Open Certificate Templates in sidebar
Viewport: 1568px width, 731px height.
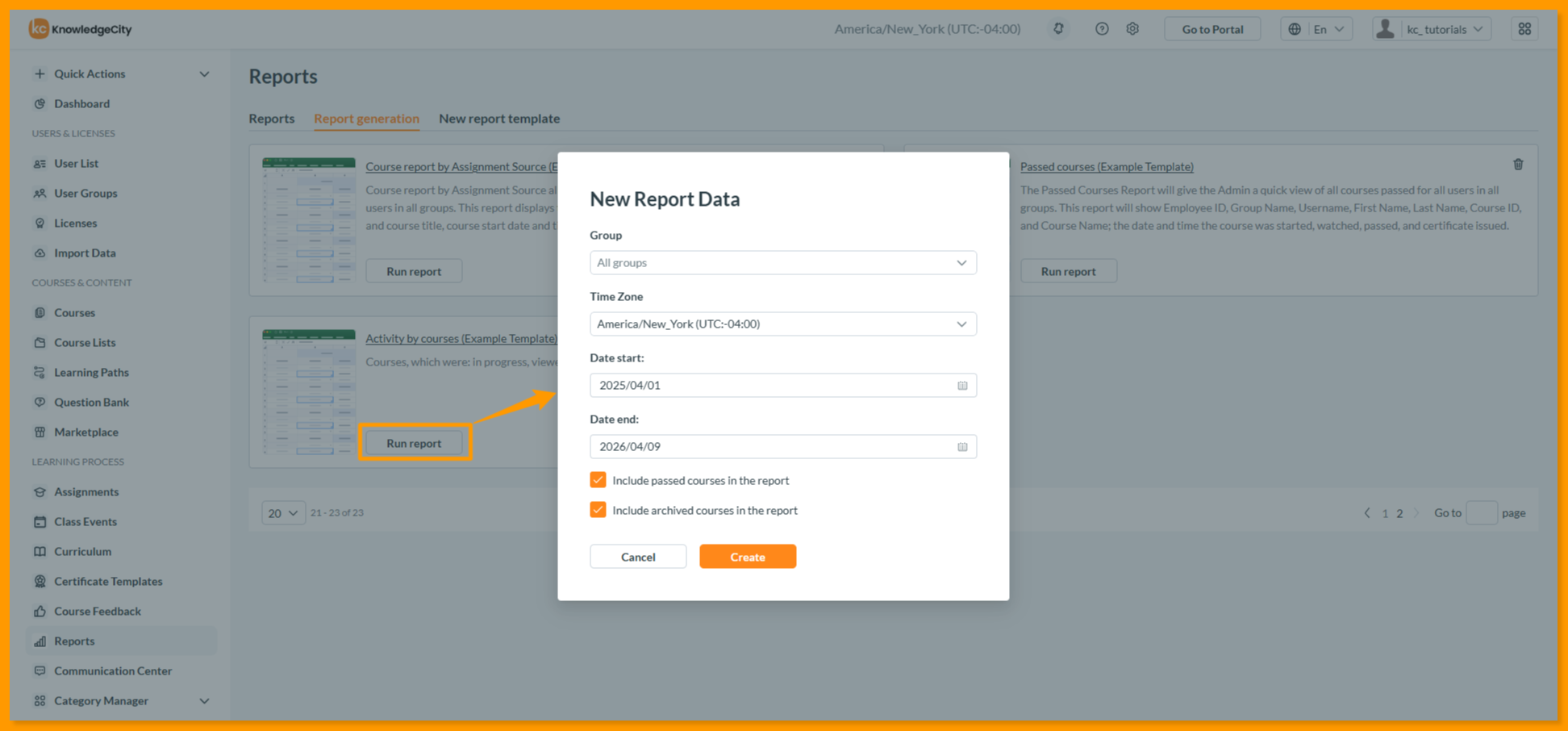(x=108, y=581)
